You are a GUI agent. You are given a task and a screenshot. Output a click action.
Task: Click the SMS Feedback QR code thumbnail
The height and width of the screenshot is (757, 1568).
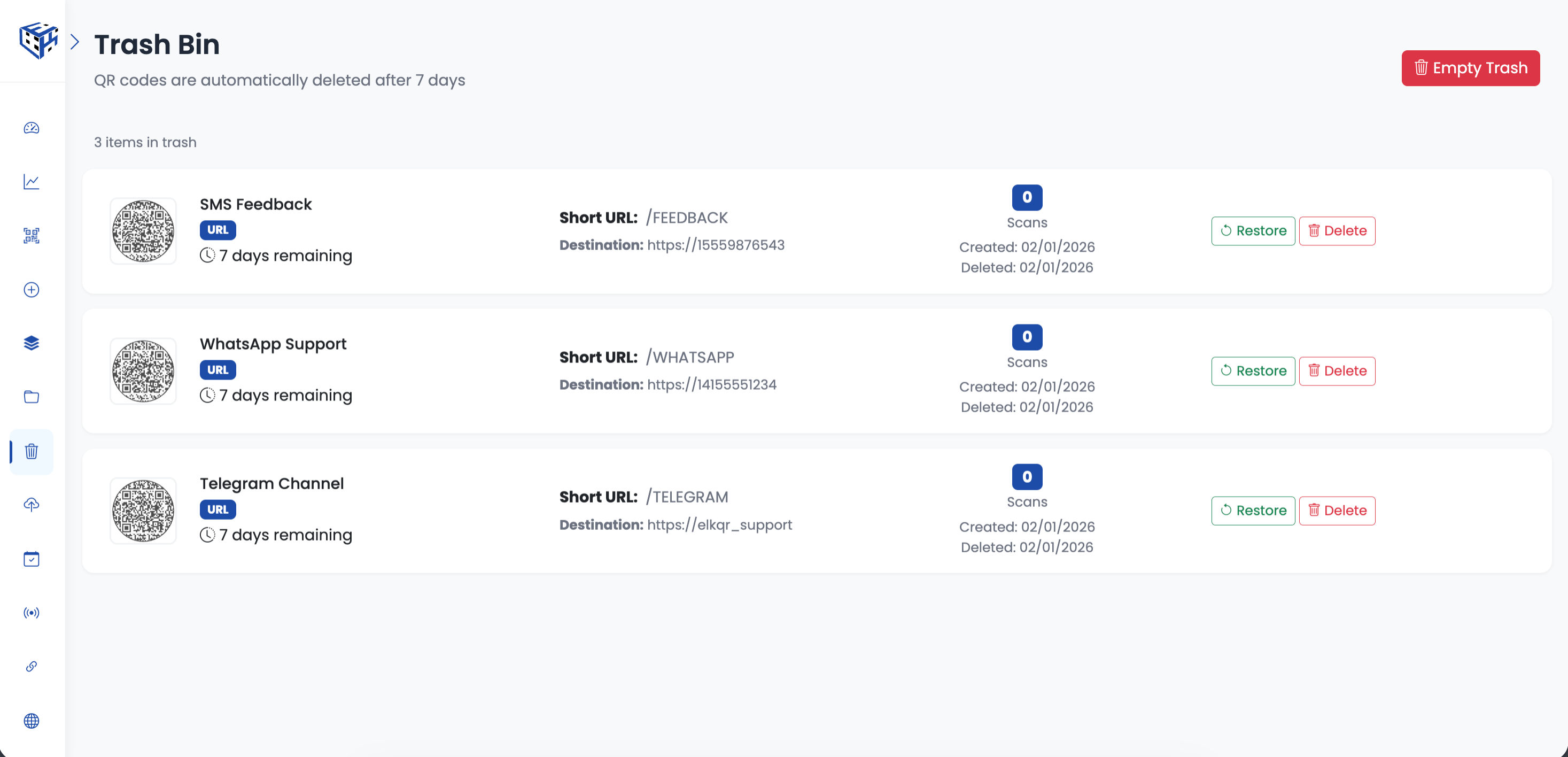tap(143, 231)
